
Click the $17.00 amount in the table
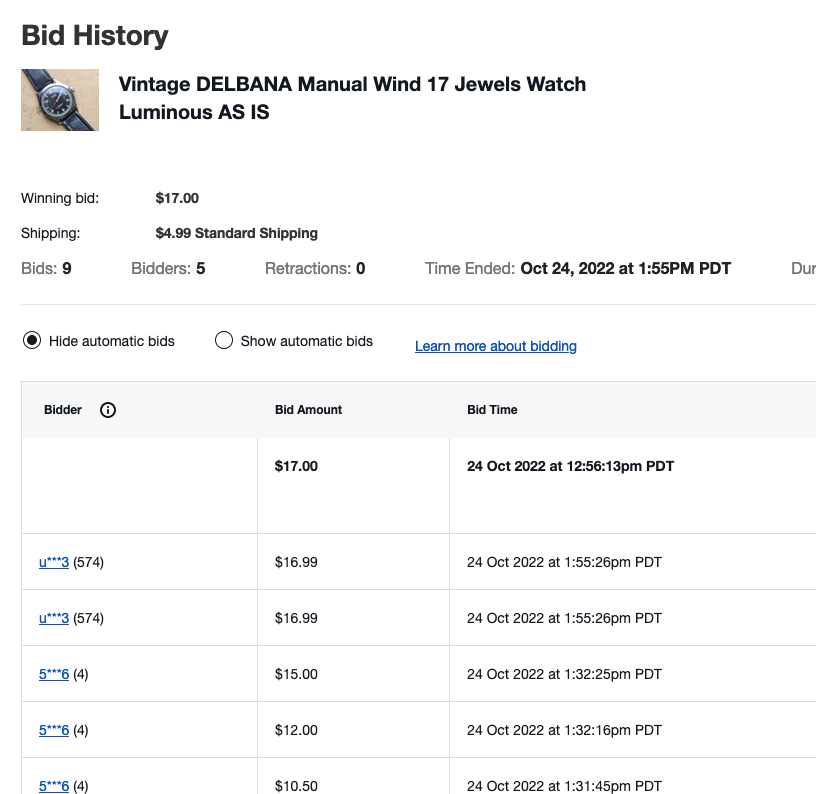296,466
